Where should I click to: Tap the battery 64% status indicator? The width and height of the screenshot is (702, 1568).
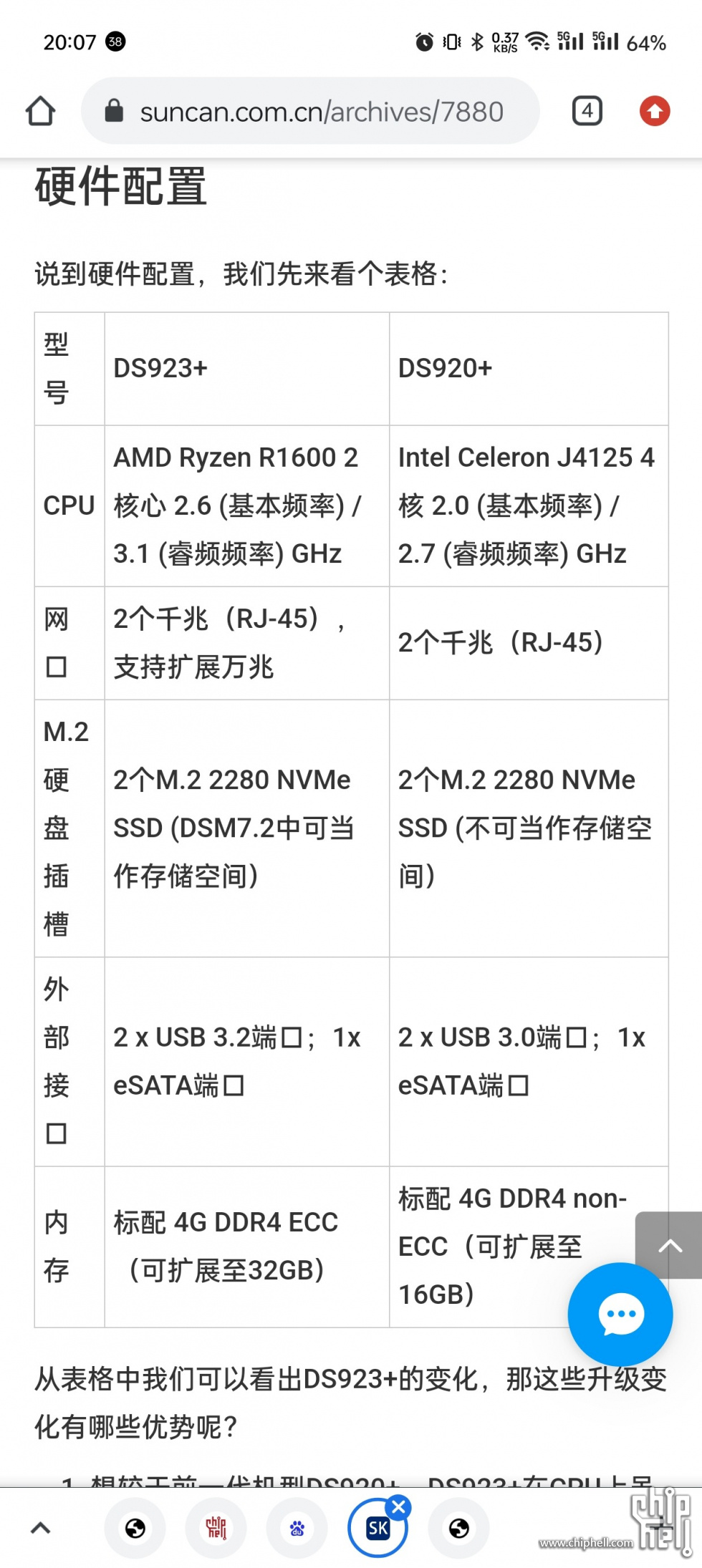(x=646, y=43)
